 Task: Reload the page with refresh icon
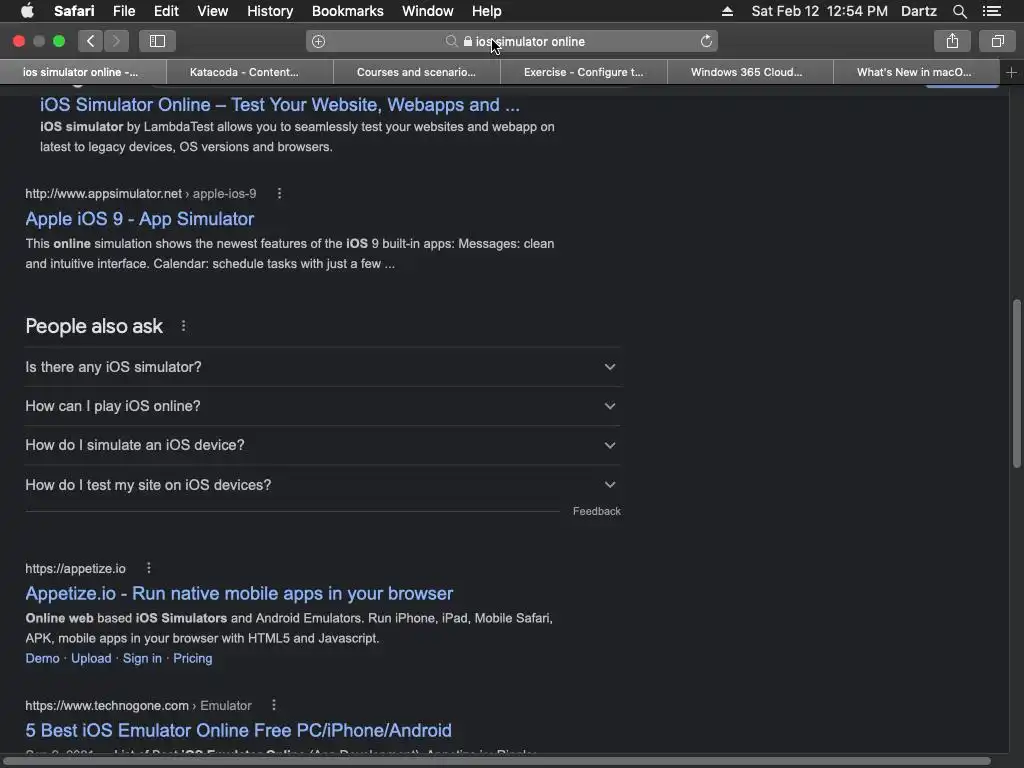coord(706,41)
